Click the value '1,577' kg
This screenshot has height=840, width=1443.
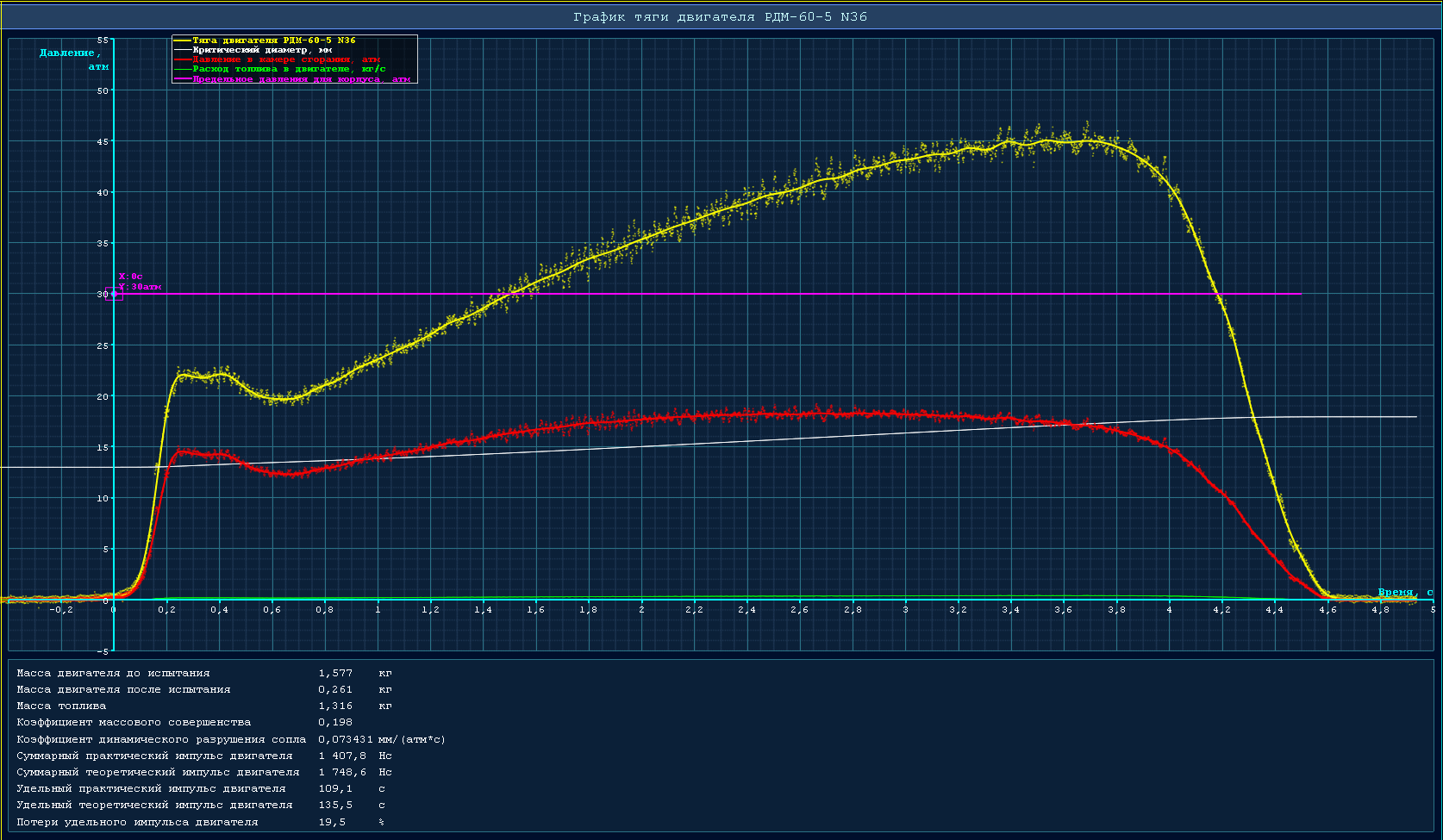point(335,673)
